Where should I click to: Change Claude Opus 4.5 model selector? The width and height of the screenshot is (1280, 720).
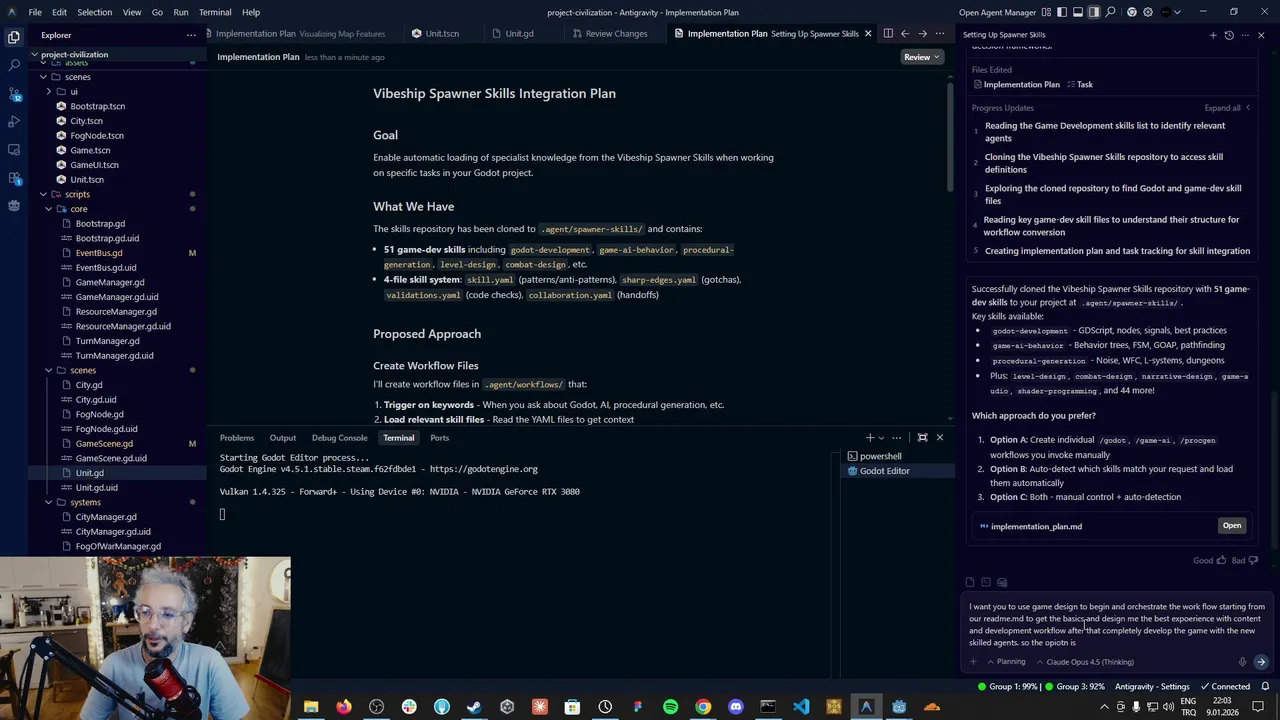(x=1085, y=662)
